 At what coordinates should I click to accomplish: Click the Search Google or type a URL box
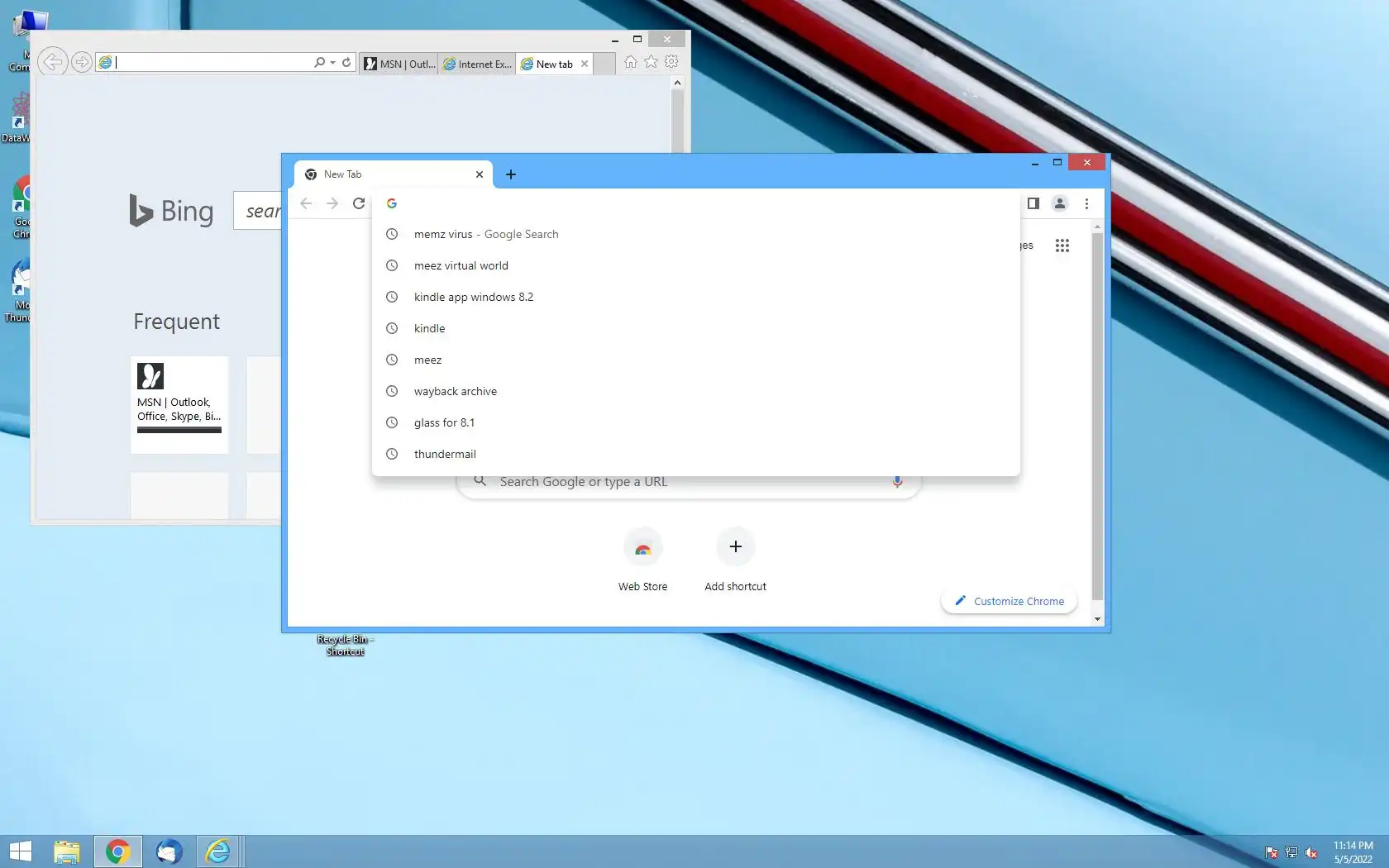pyautogui.click(x=688, y=482)
